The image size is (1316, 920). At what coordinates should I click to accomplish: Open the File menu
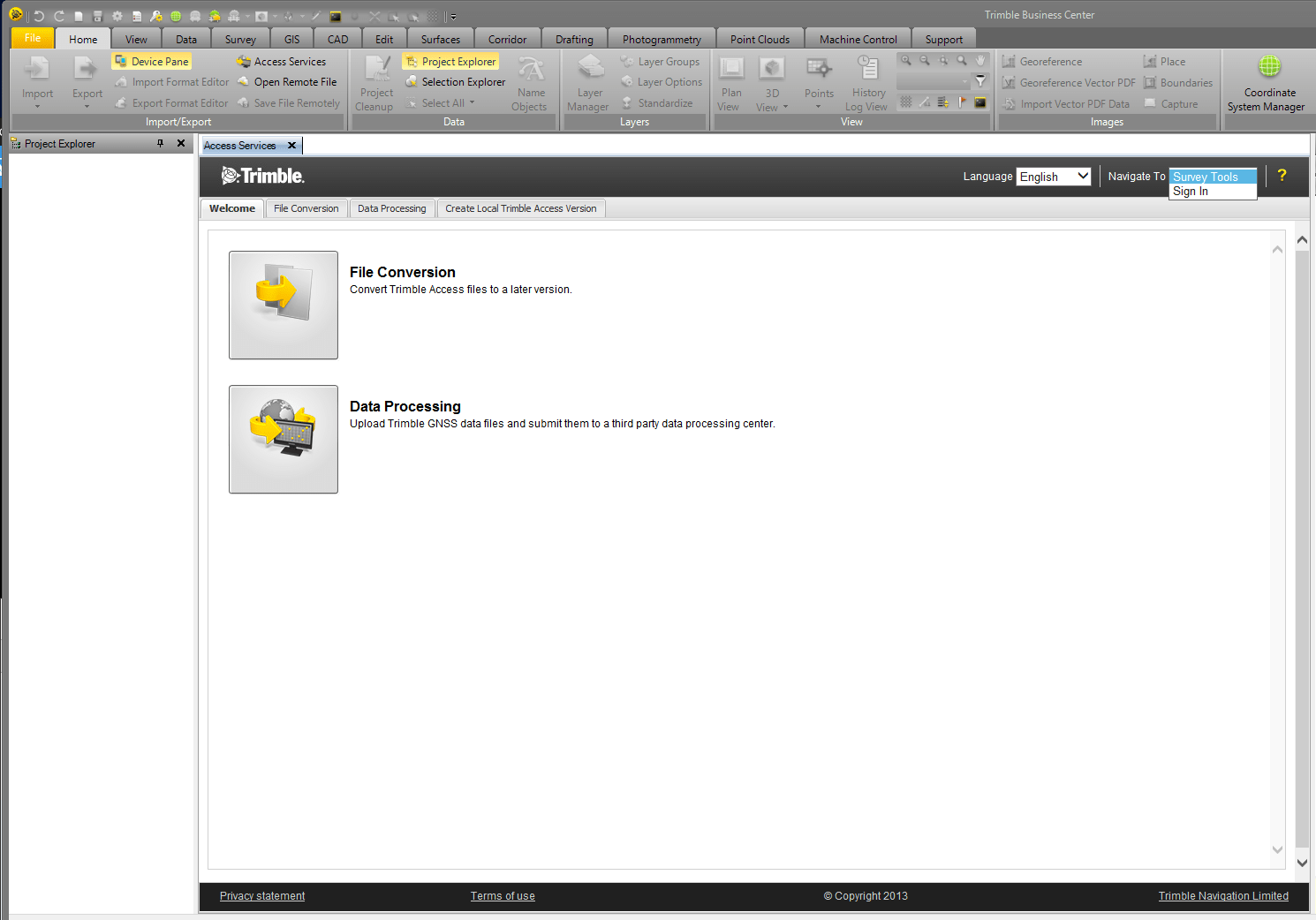[x=33, y=38]
